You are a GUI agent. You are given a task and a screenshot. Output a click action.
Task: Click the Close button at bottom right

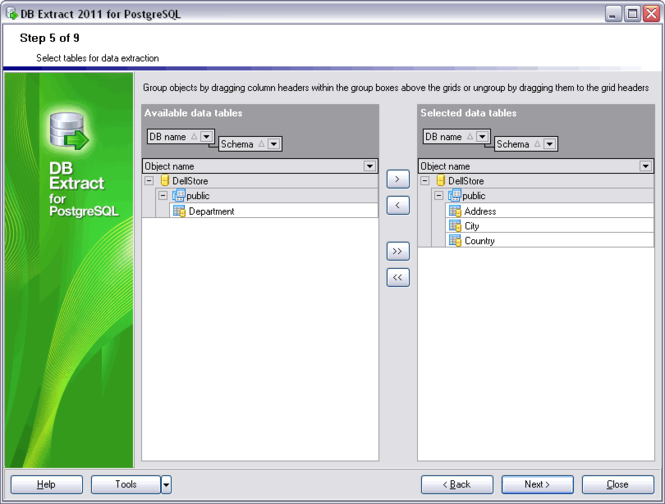coord(618,484)
